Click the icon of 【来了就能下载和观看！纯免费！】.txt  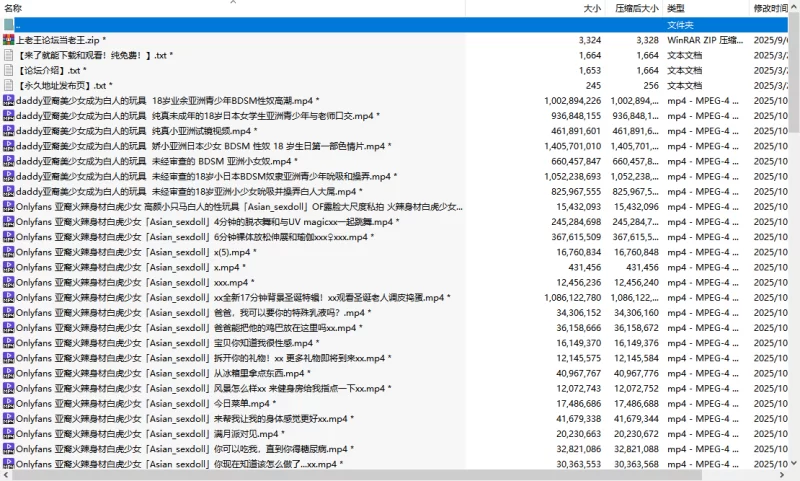pyautogui.click(x=9, y=56)
